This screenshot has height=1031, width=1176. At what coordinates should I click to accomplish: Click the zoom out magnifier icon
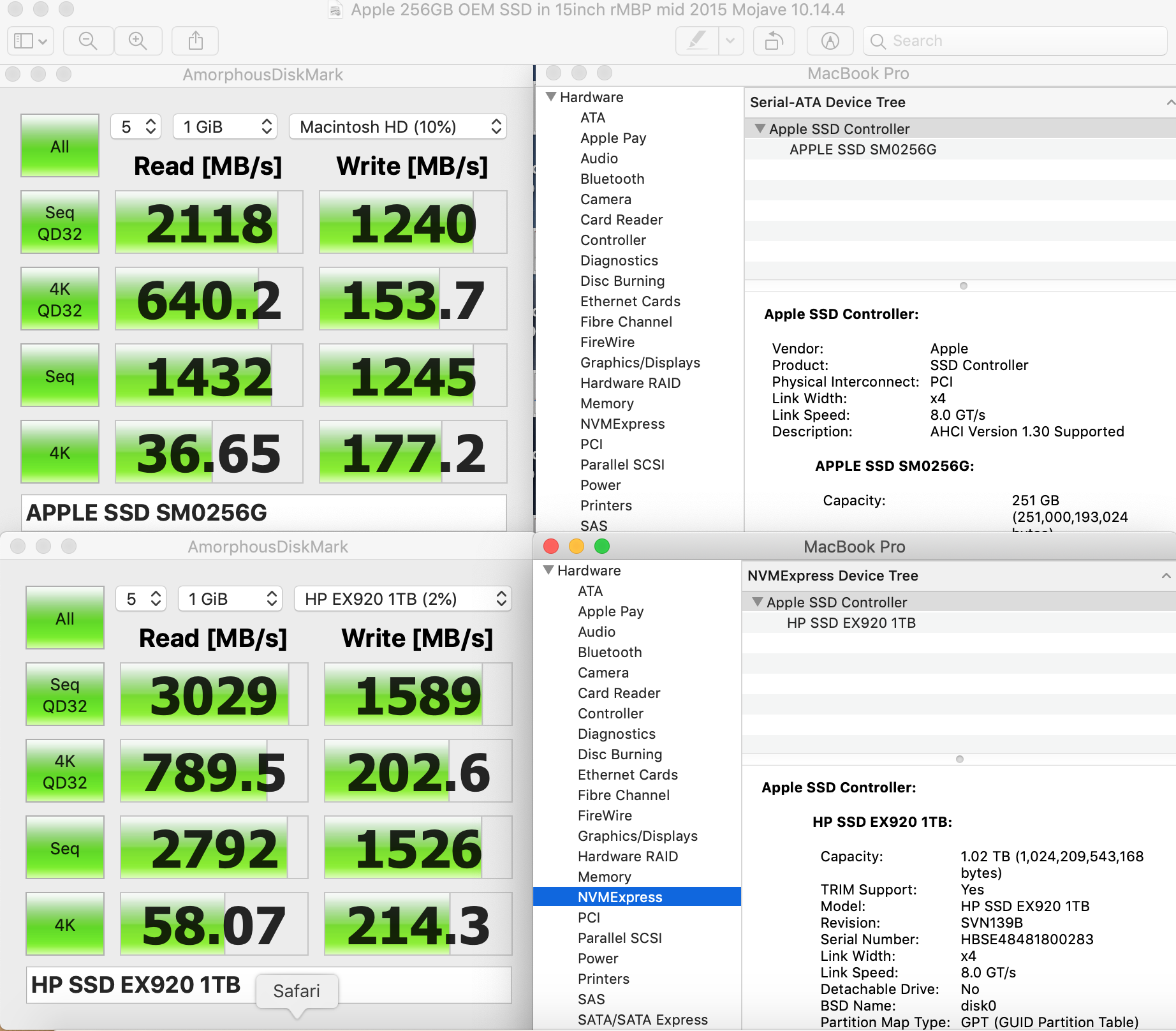(x=88, y=41)
